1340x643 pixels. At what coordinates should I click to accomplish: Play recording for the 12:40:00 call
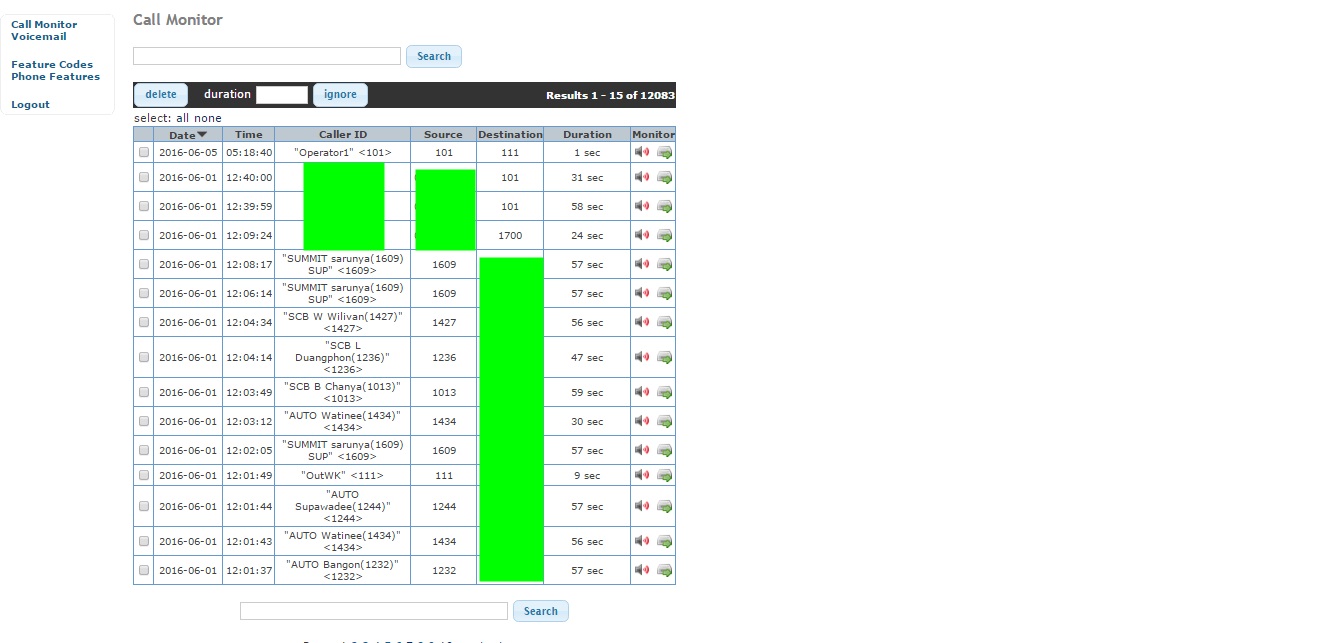[x=642, y=177]
